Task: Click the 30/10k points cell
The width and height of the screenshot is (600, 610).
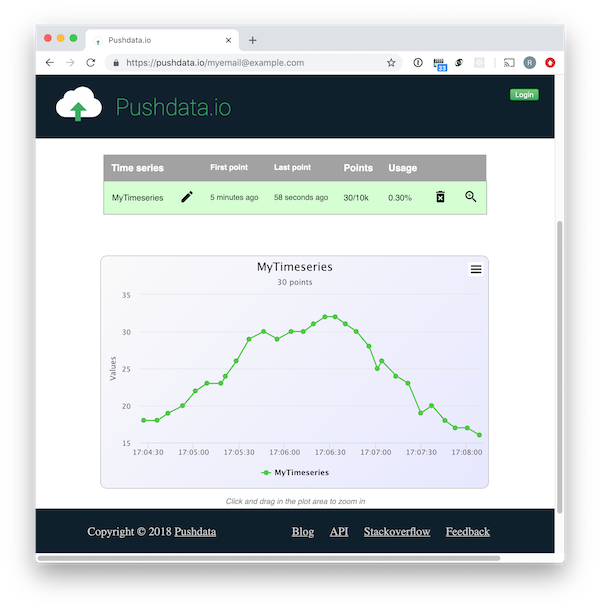Action: click(356, 198)
